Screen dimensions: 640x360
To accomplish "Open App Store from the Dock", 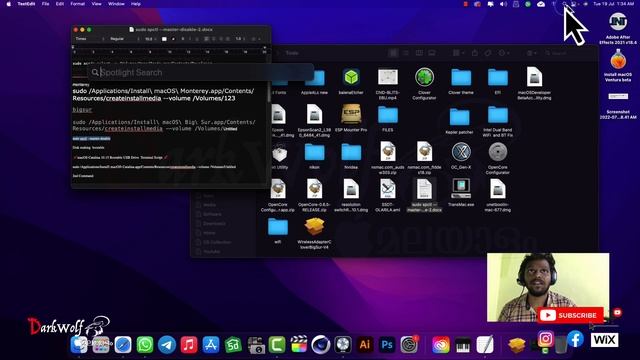I will pyautogui.click(x=211, y=345).
